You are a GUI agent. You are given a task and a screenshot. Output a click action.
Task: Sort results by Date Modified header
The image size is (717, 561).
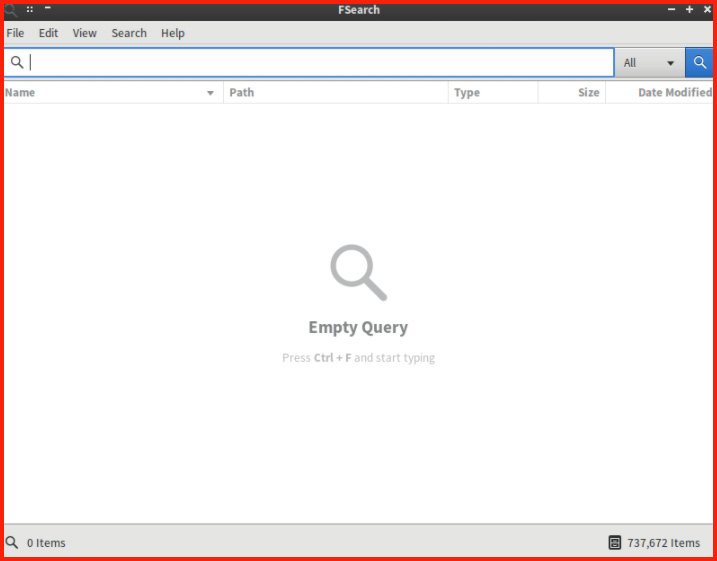pyautogui.click(x=659, y=92)
